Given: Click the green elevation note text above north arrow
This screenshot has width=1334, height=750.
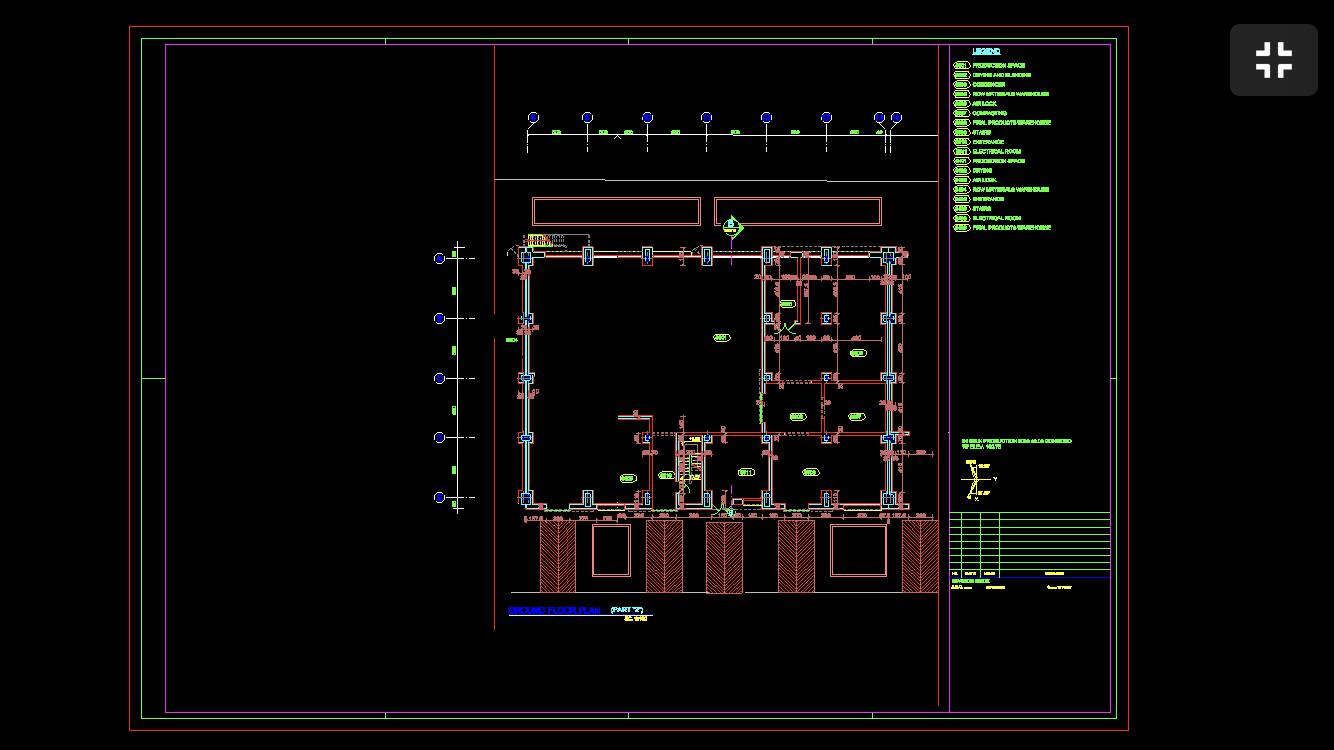Looking at the screenshot, I should pyautogui.click(x=1015, y=443).
